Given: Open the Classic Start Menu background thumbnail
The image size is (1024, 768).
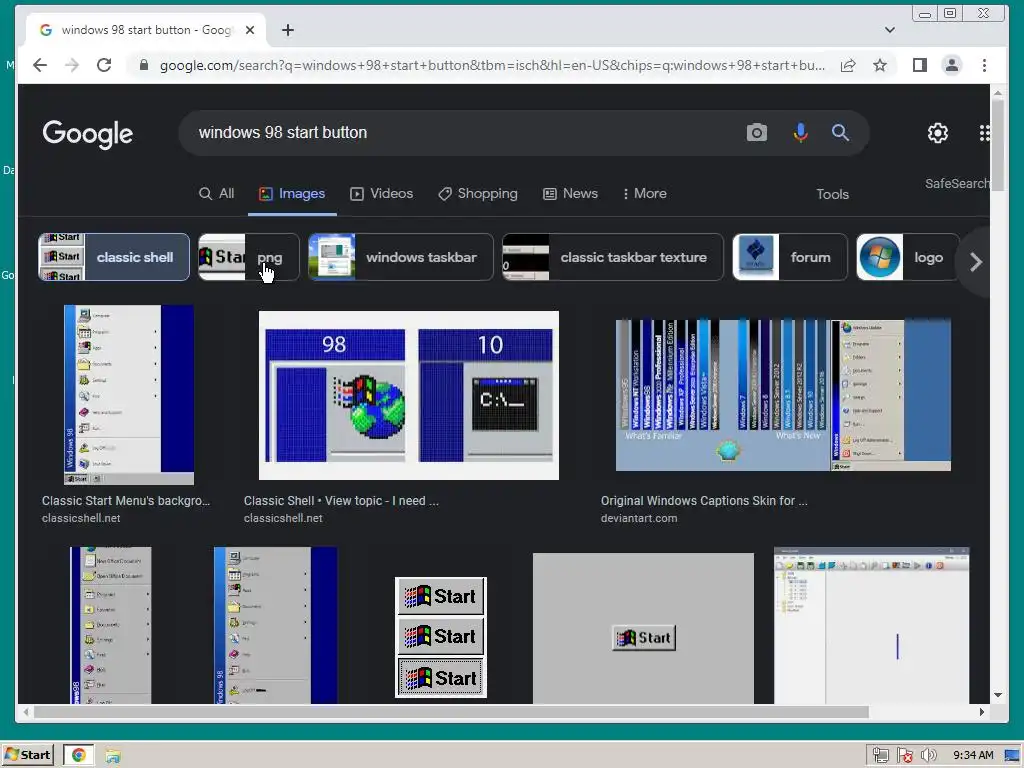Looking at the screenshot, I should (x=129, y=394).
